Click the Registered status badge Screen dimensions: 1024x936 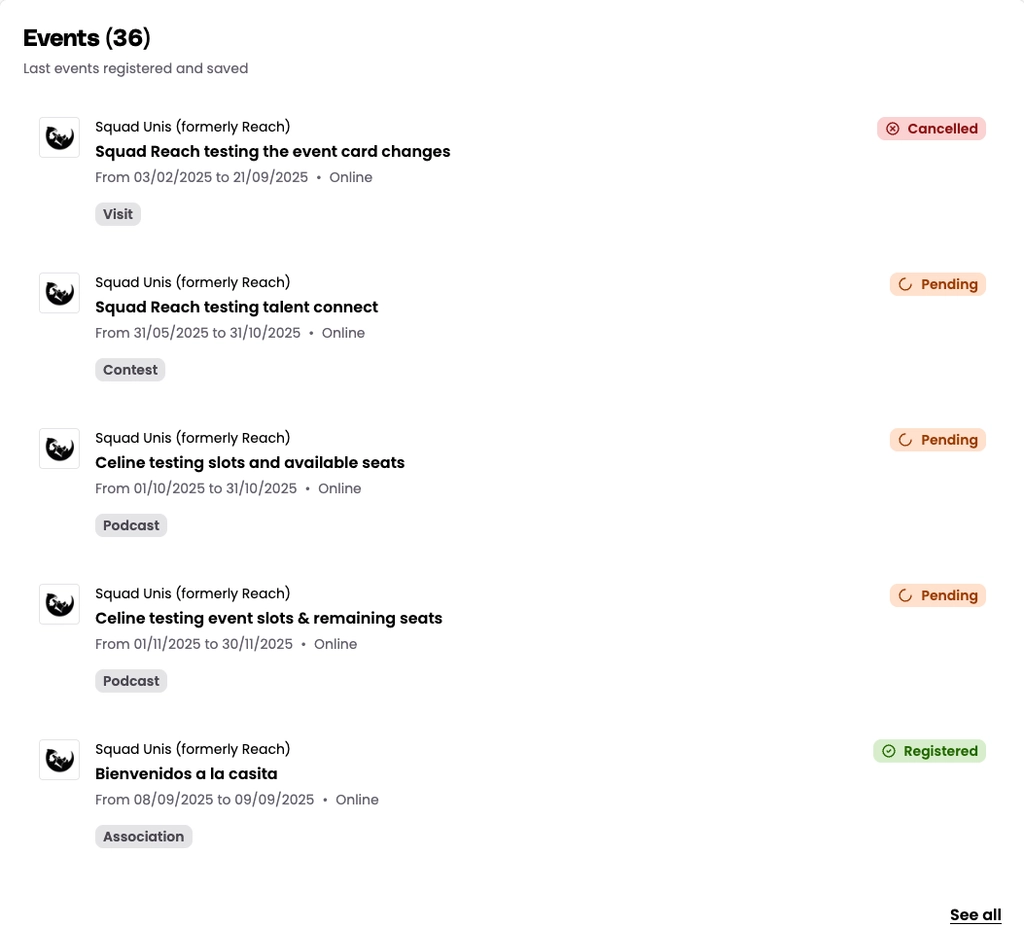929,751
